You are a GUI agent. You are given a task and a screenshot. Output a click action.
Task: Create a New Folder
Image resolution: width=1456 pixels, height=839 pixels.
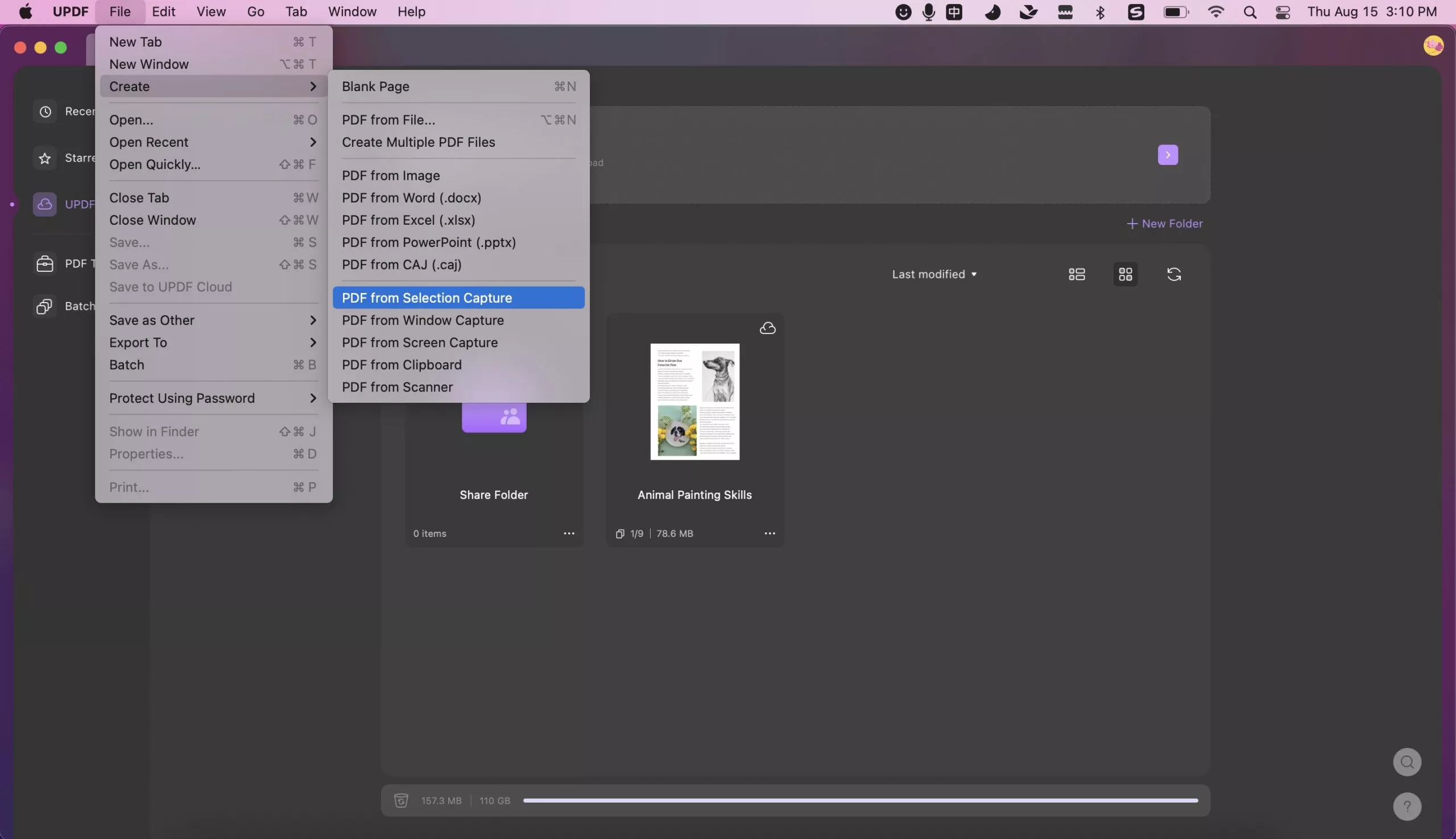[x=1164, y=223]
